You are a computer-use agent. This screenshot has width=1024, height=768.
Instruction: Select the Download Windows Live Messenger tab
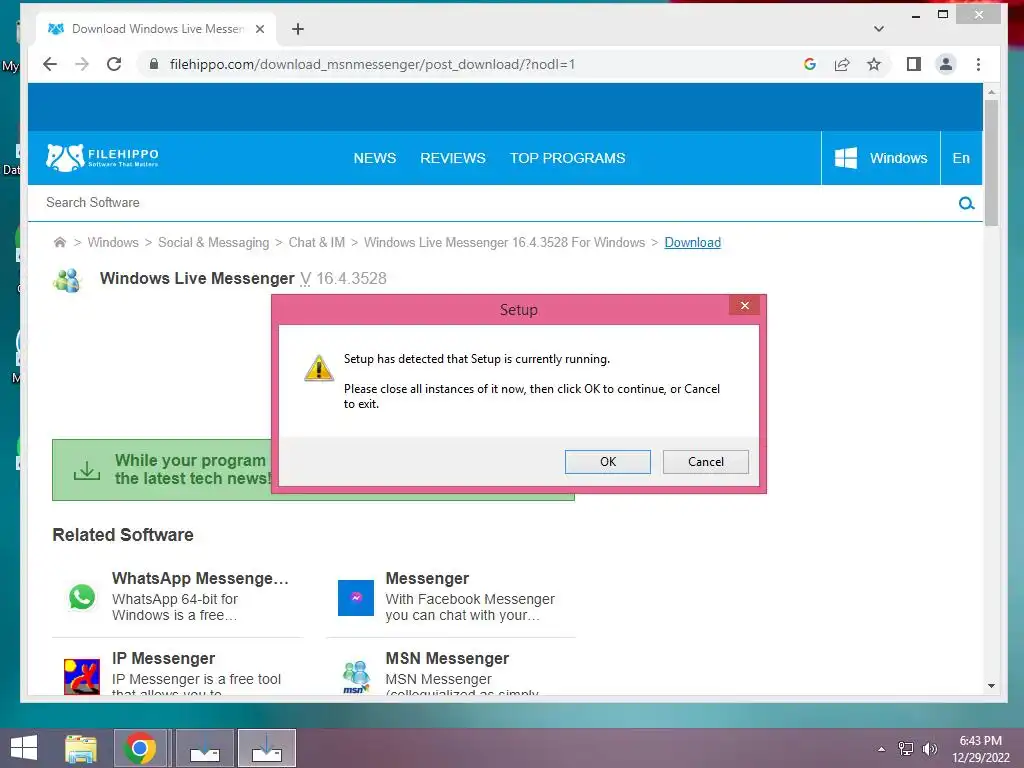(157, 29)
